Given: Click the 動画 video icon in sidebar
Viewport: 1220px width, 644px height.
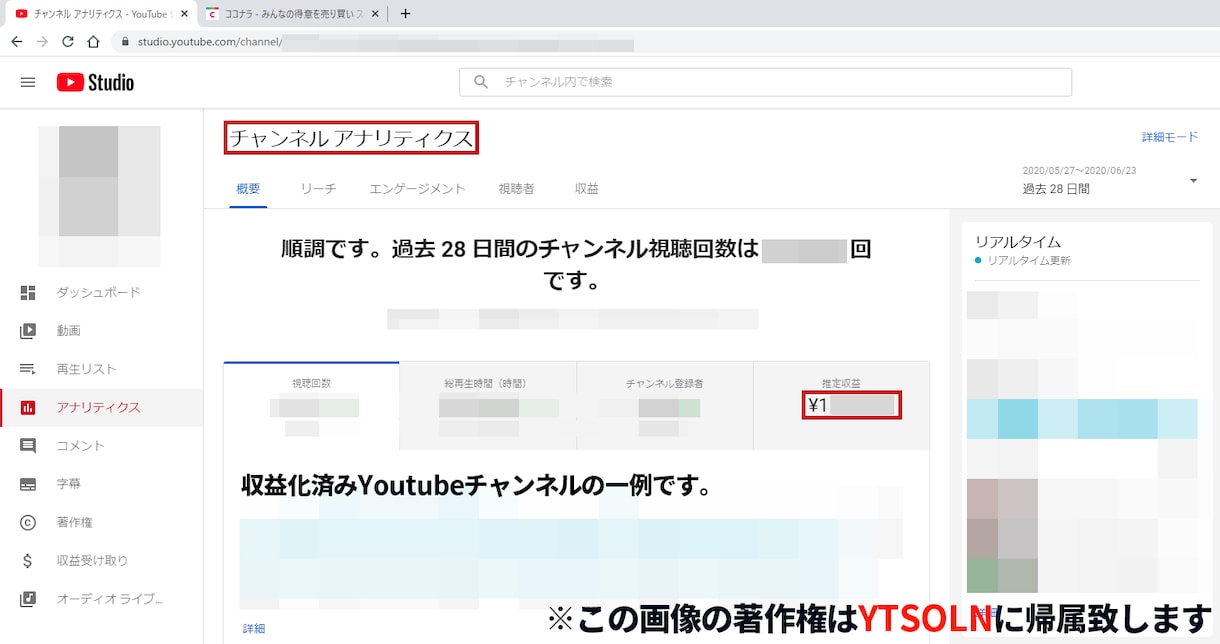Looking at the screenshot, I should point(28,330).
